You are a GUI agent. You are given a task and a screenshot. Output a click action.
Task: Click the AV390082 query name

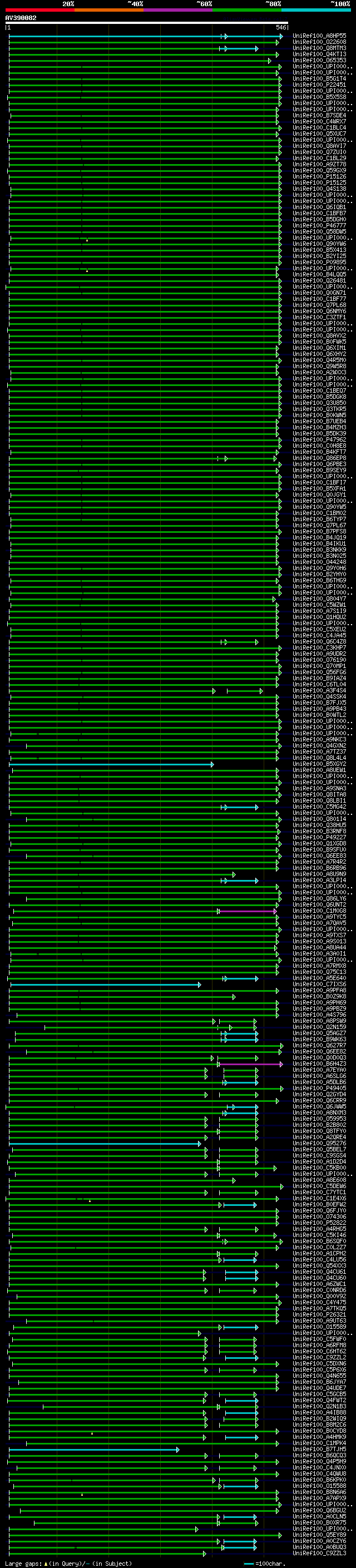21,18
